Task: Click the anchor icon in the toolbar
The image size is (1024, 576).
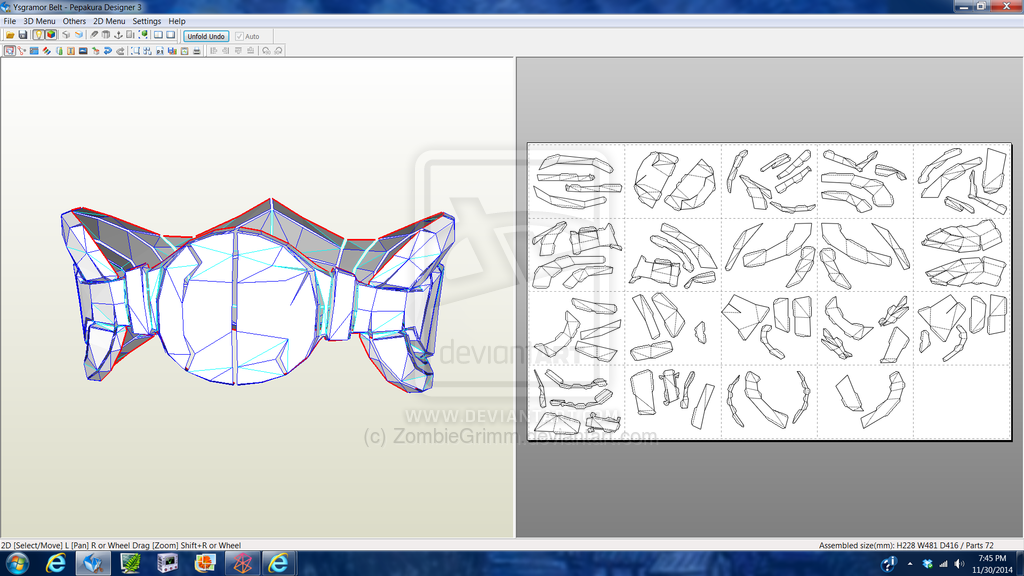Action: 118,35
